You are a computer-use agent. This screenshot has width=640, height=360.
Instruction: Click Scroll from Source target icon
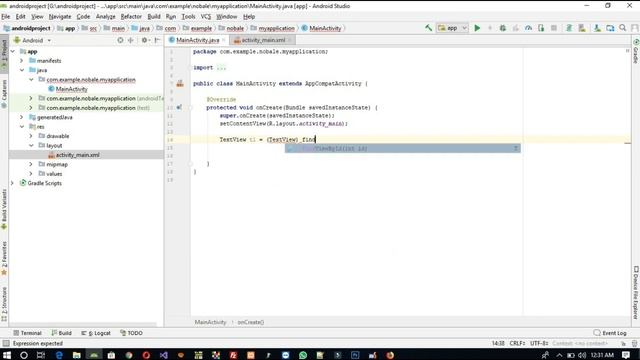(x=120, y=40)
